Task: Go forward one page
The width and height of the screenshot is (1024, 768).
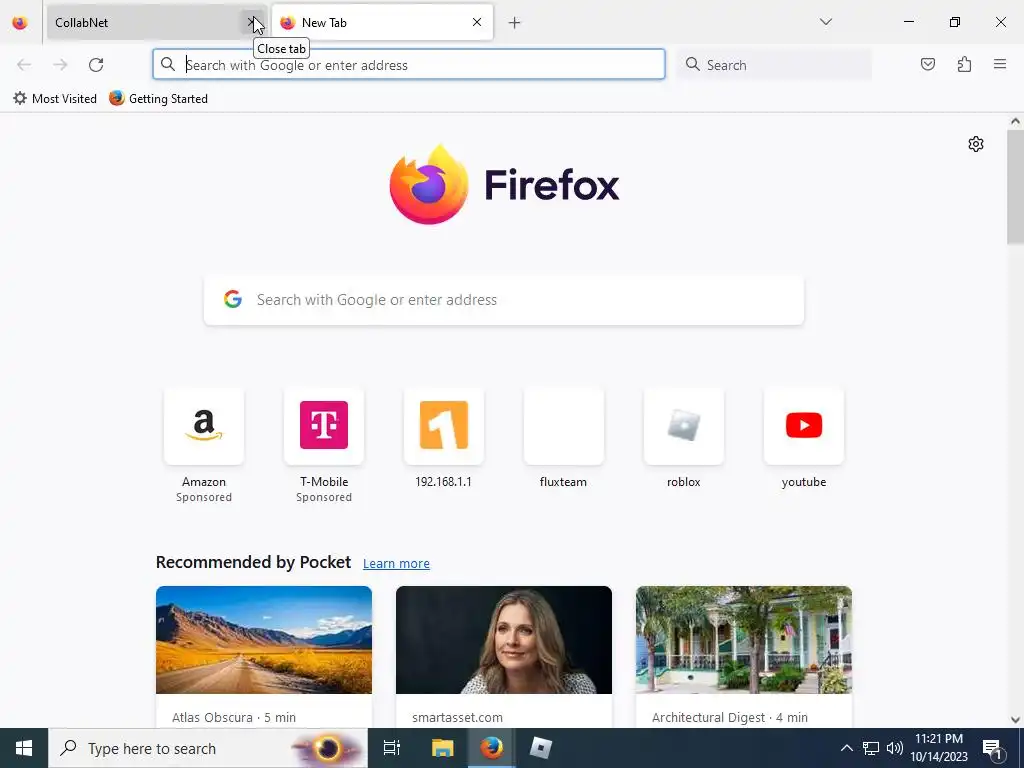Action: (x=60, y=65)
